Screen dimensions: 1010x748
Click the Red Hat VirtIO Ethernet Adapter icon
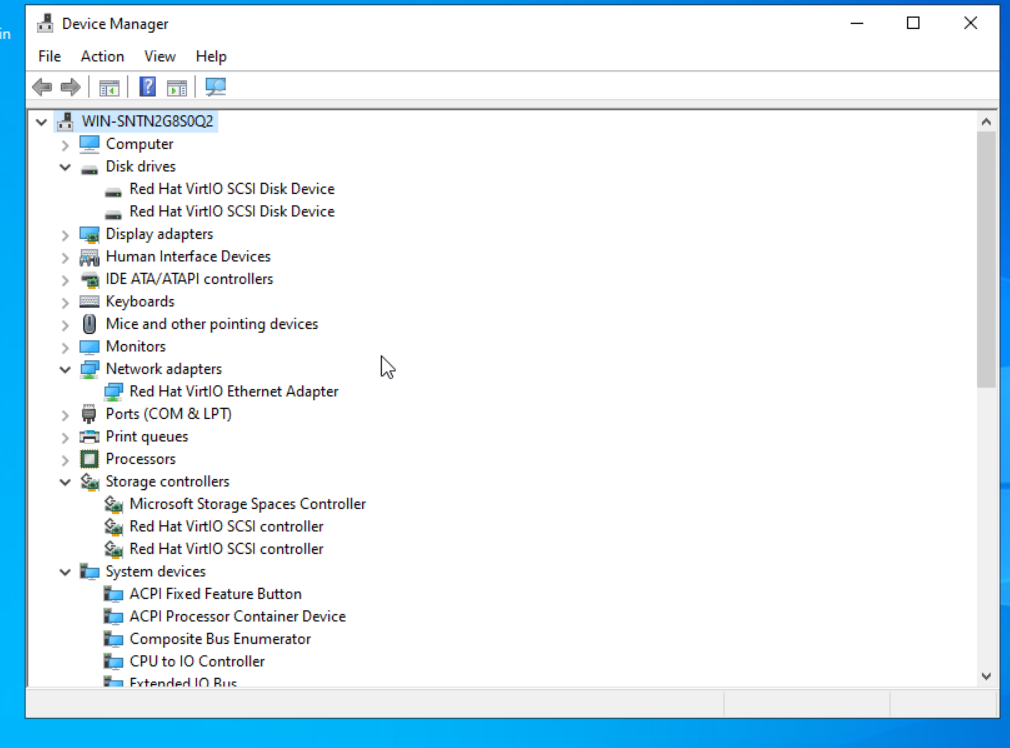coord(113,391)
